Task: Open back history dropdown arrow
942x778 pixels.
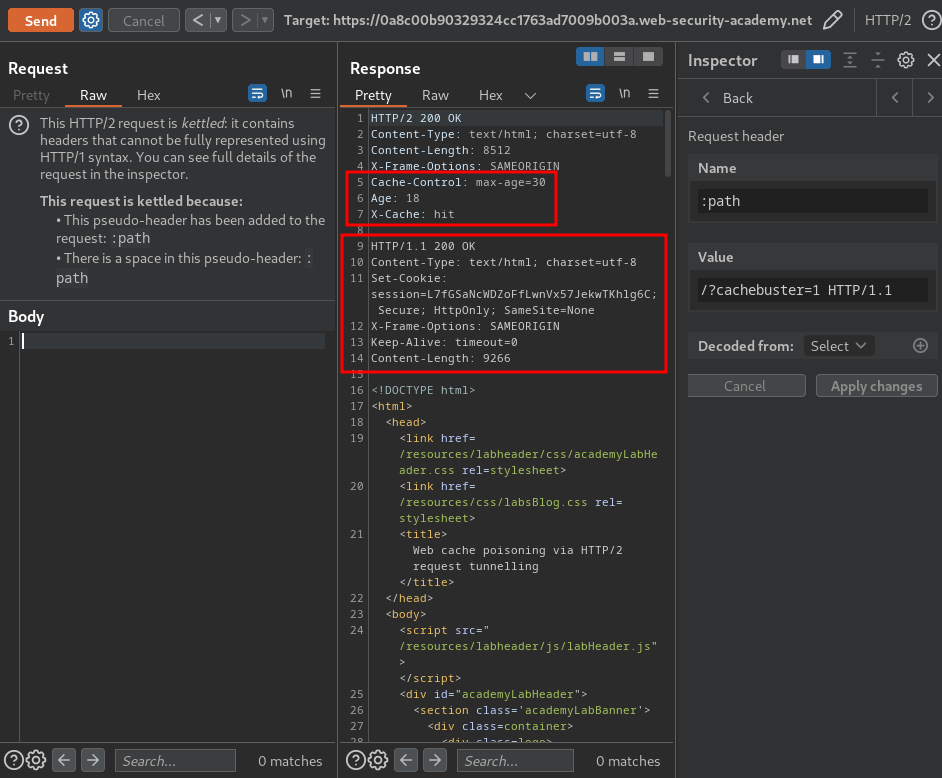Action: click(x=217, y=20)
